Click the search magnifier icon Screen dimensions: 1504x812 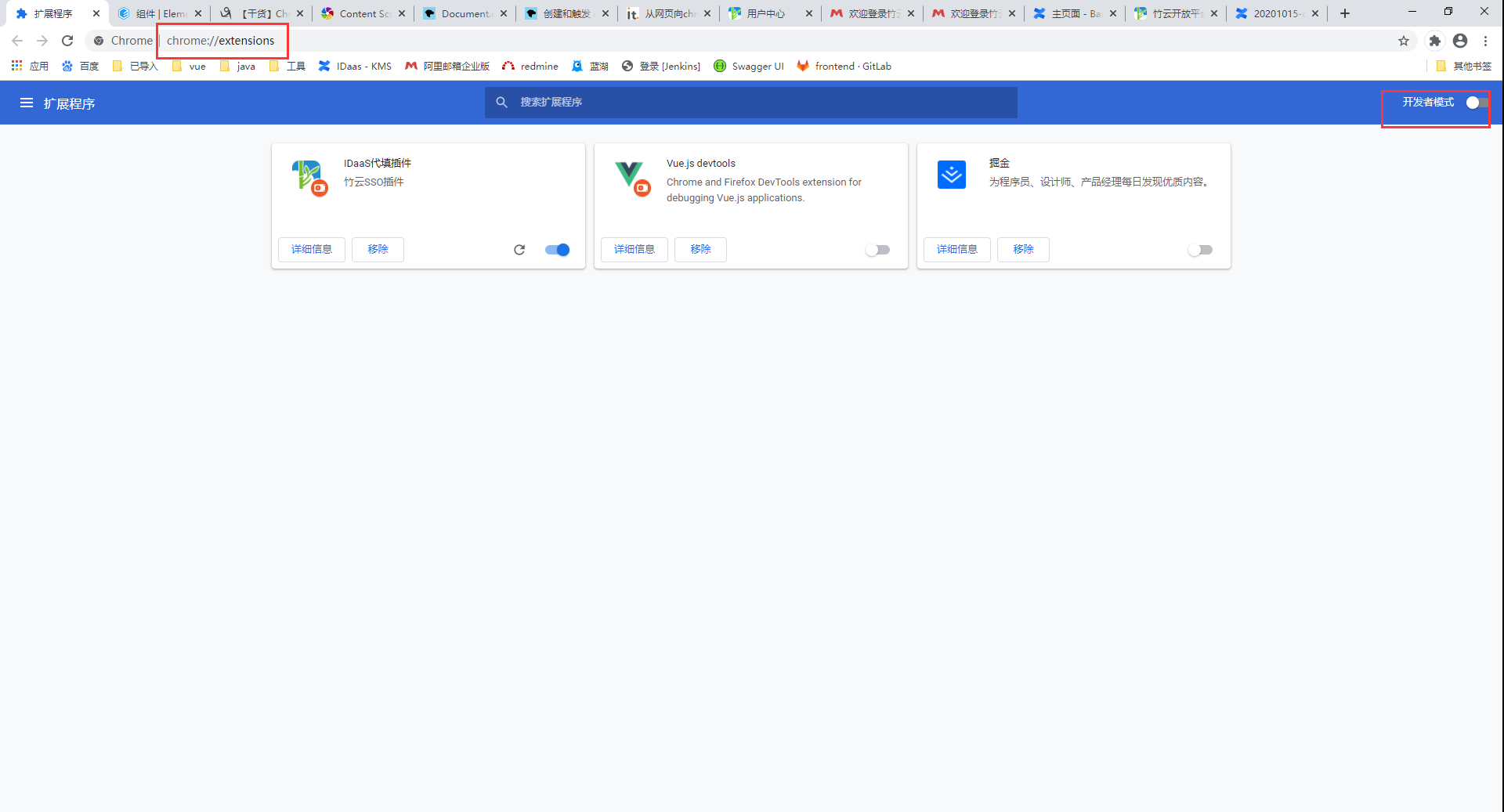click(502, 103)
